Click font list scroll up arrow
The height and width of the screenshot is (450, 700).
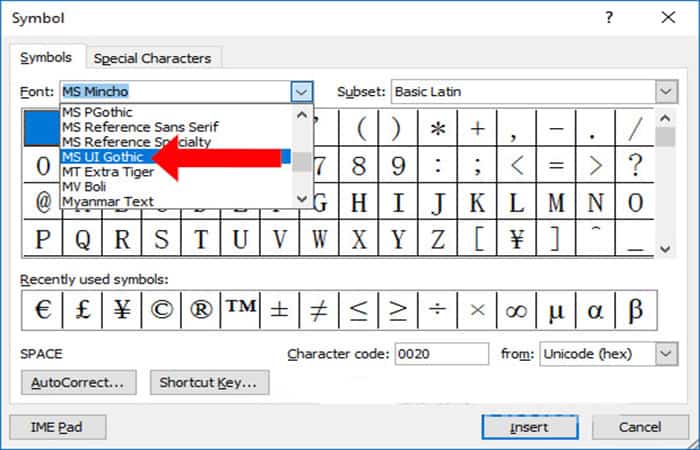[302, 115]
